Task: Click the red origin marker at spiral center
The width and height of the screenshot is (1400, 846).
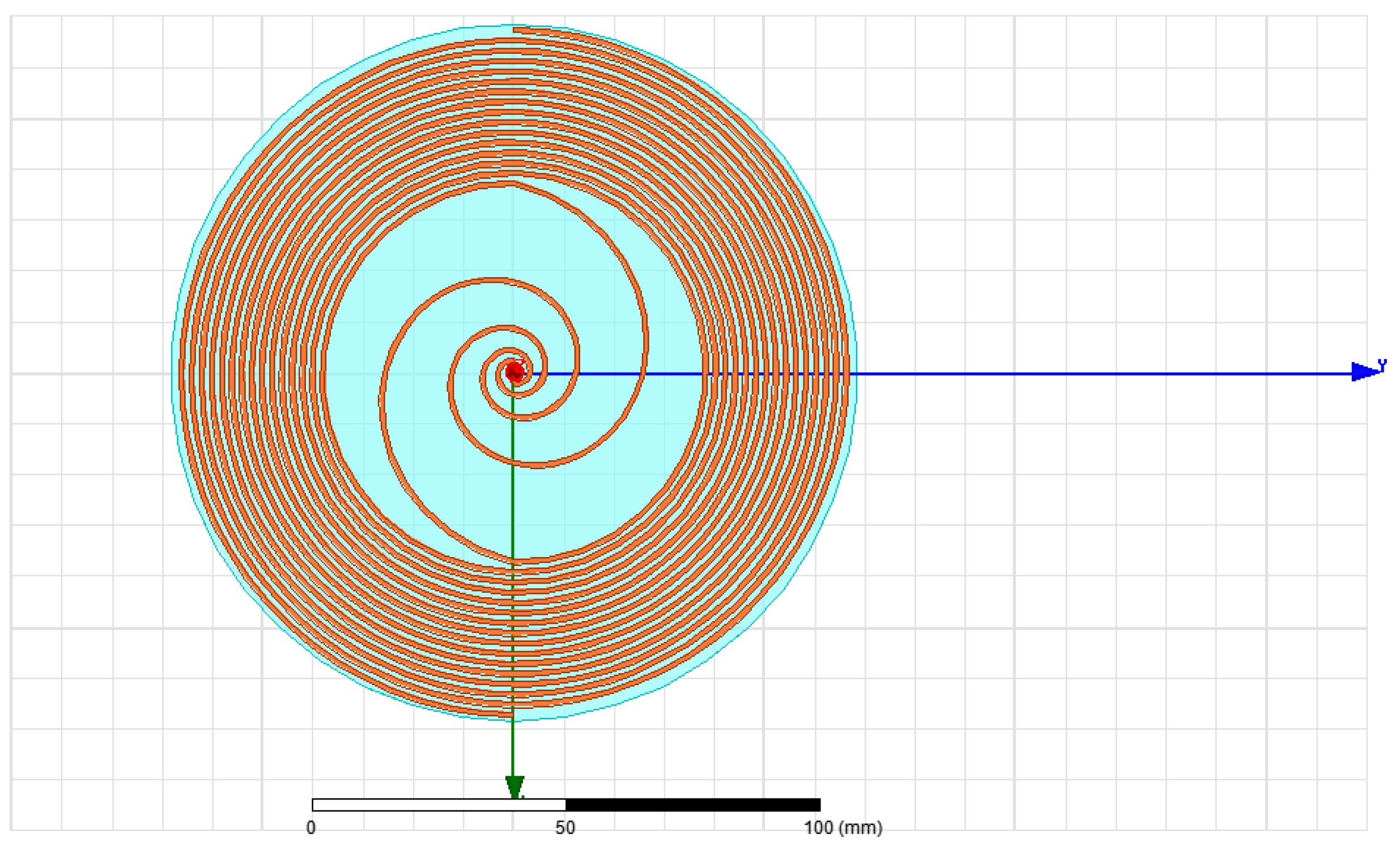Action: [x=515, y=372]
